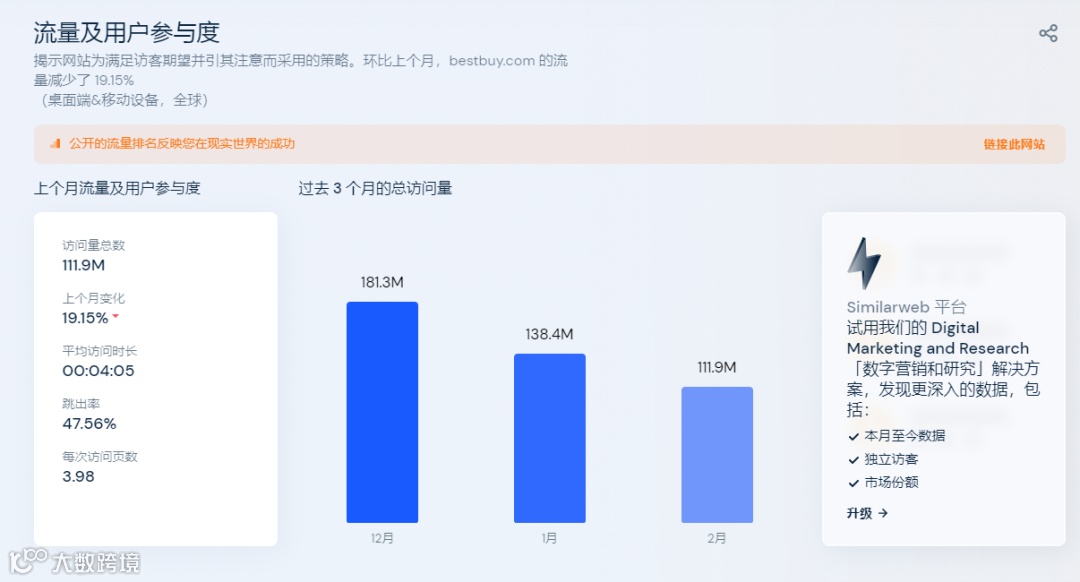Click the checkmark icon beside 本月至今数据
This screenshot has height=582, width=1080.
(x=855, y=437)
